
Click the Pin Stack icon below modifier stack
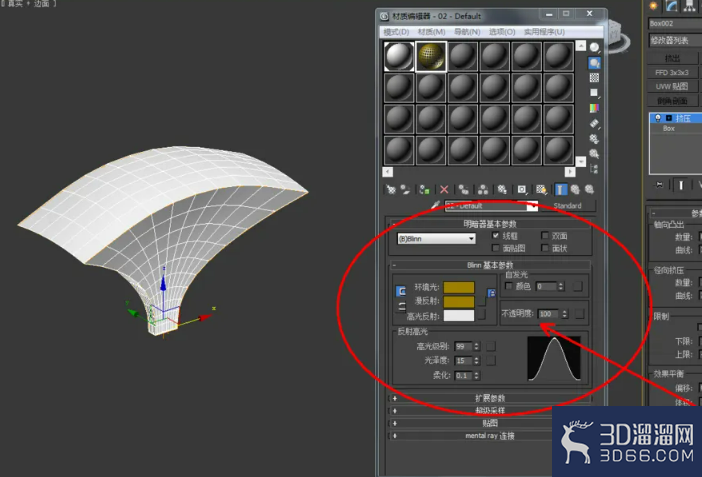pos(659,185)
